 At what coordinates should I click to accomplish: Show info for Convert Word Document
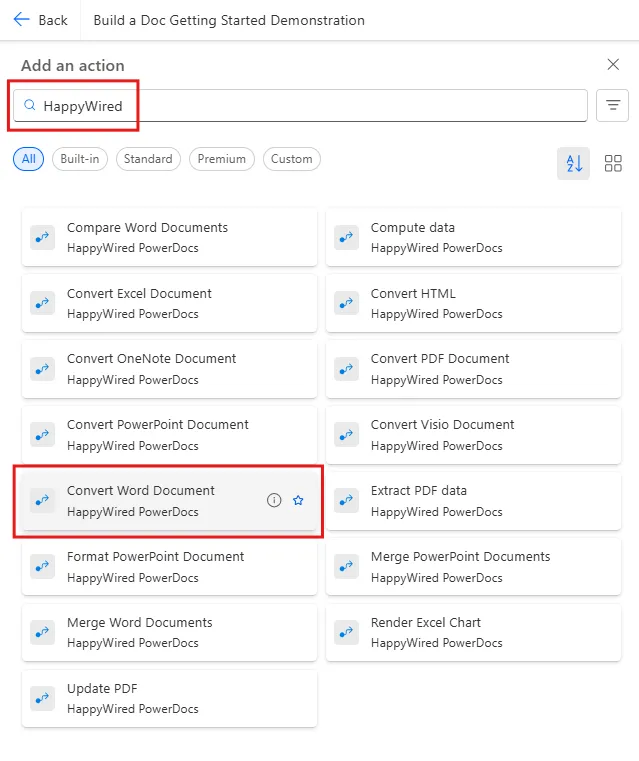click(x=274, y=500)
